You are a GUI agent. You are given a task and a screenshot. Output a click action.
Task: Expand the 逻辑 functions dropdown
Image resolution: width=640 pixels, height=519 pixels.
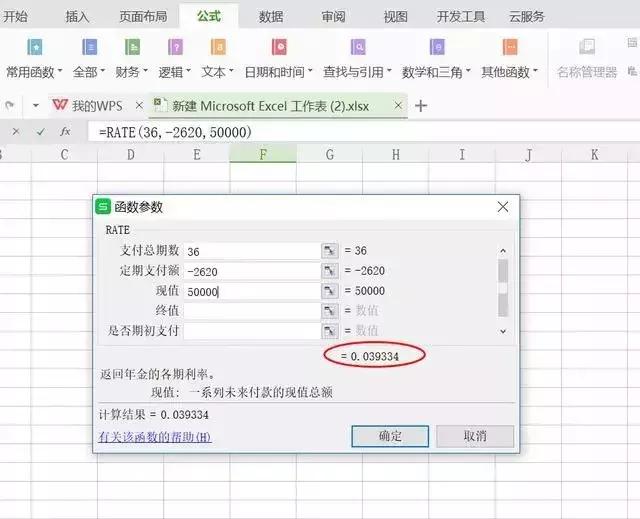[x=188, y=71]
